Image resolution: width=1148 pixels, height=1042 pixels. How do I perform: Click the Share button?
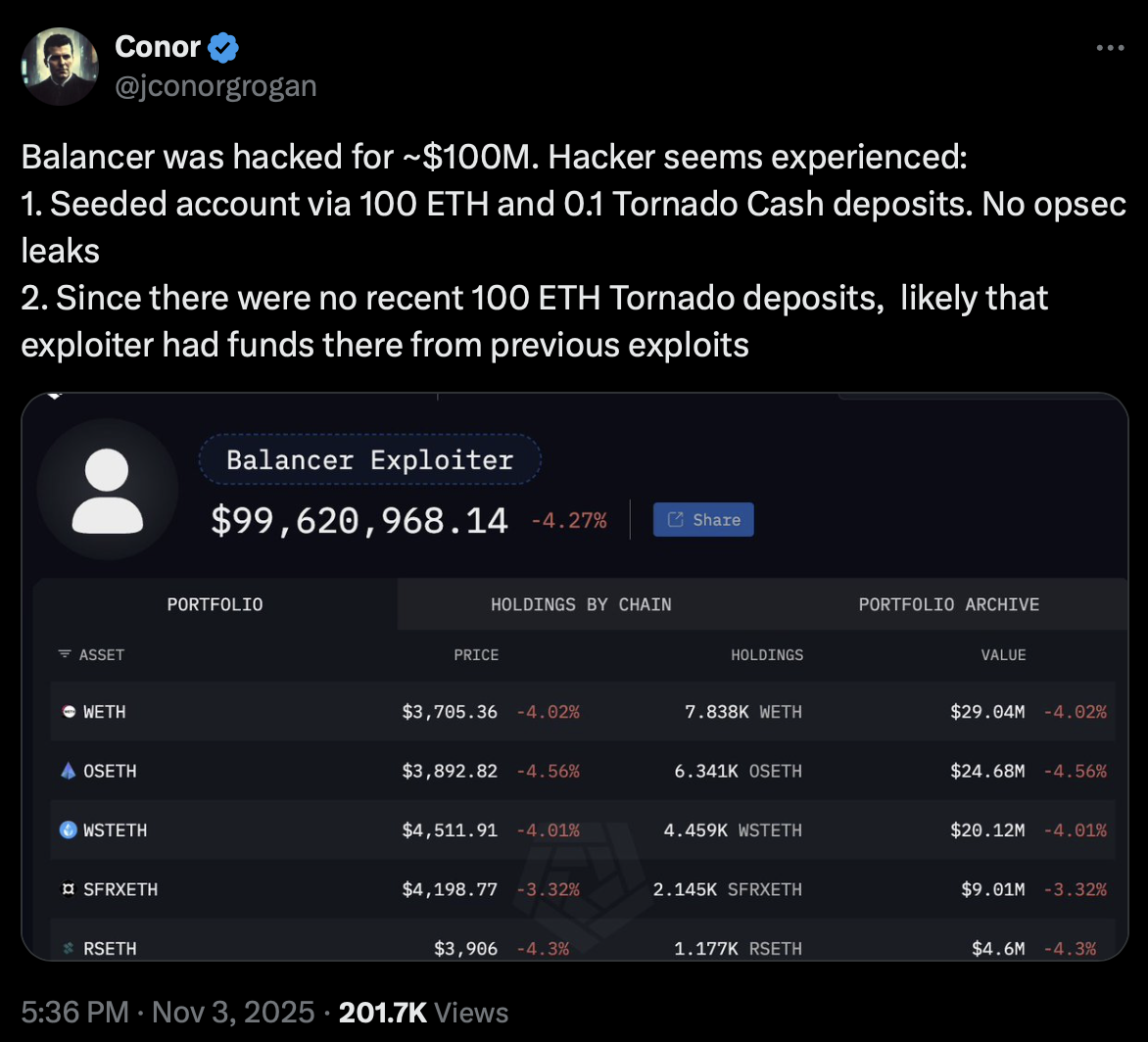703,519
